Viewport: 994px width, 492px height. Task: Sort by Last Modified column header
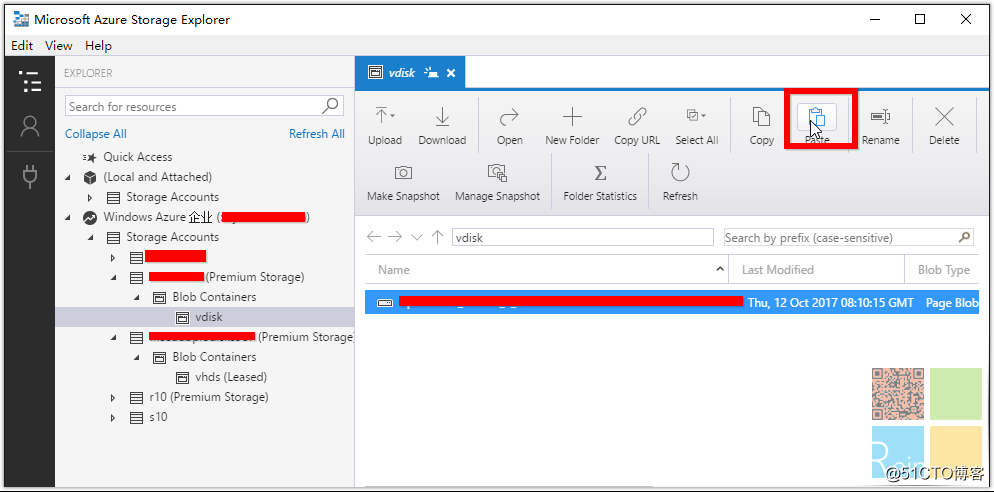(816, 269)
